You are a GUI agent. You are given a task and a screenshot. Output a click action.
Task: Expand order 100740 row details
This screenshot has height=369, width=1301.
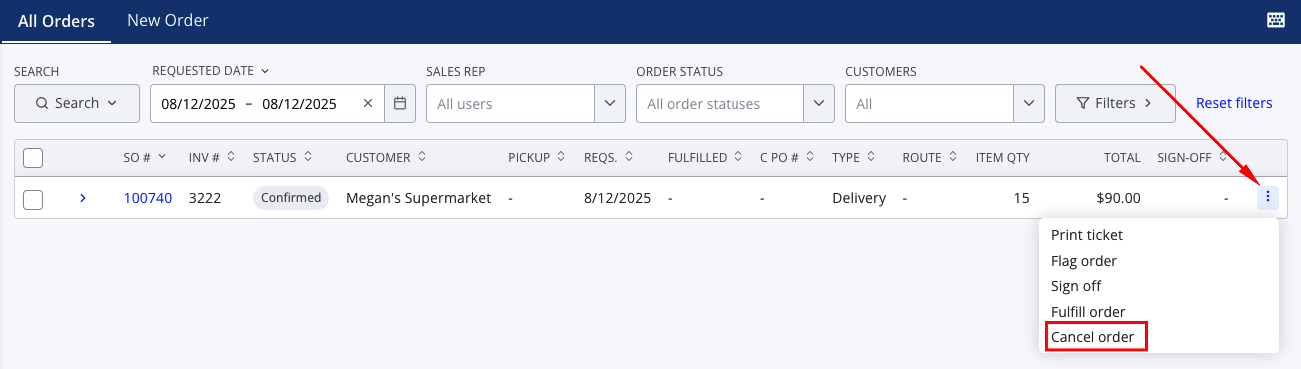pyautogui.click(x=83, y=198)
